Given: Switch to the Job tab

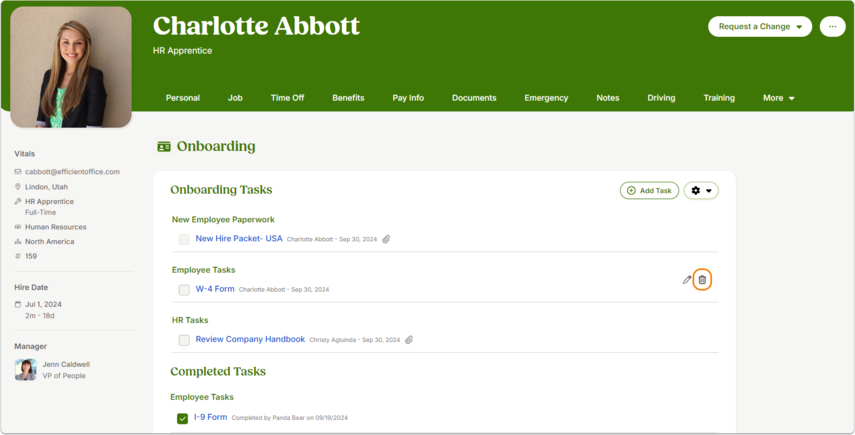Looking at the screenshot, I should click(235, 98).
